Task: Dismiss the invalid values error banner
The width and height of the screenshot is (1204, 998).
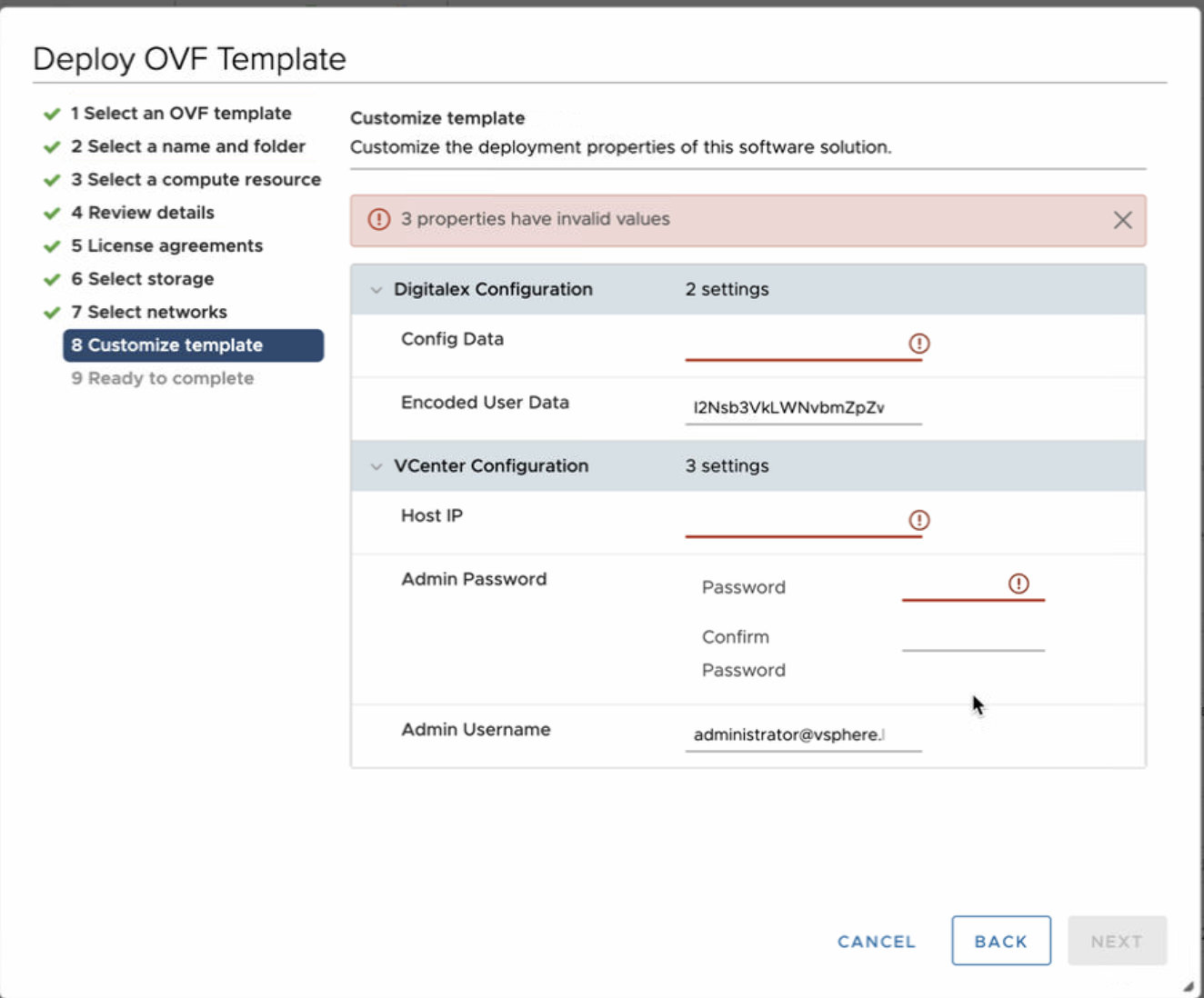Action: click(1122, 220)
